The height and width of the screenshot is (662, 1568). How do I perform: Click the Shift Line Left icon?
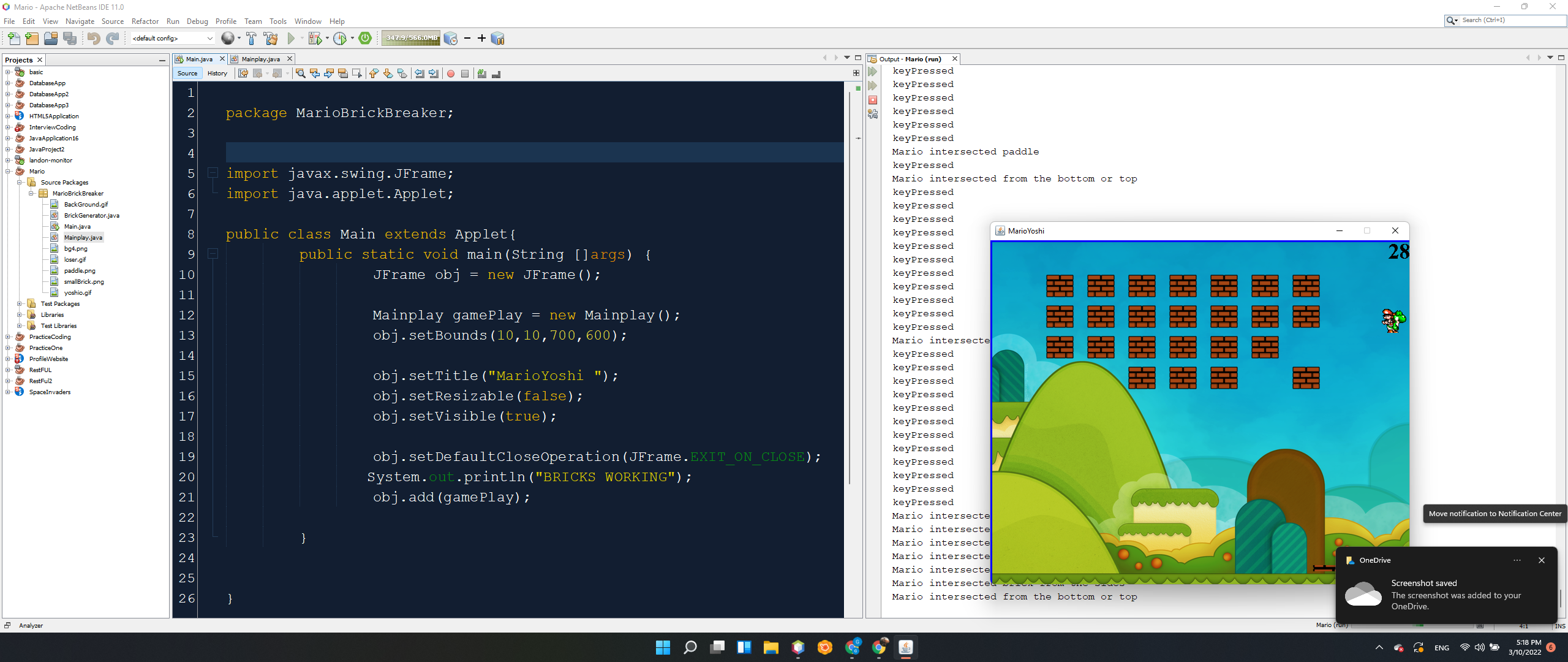[x=420, y=74]
